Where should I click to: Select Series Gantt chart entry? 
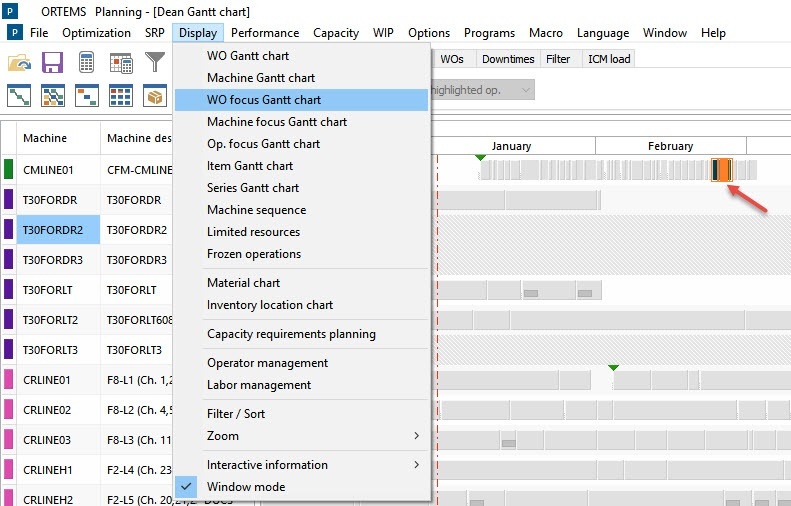[303, 188]
